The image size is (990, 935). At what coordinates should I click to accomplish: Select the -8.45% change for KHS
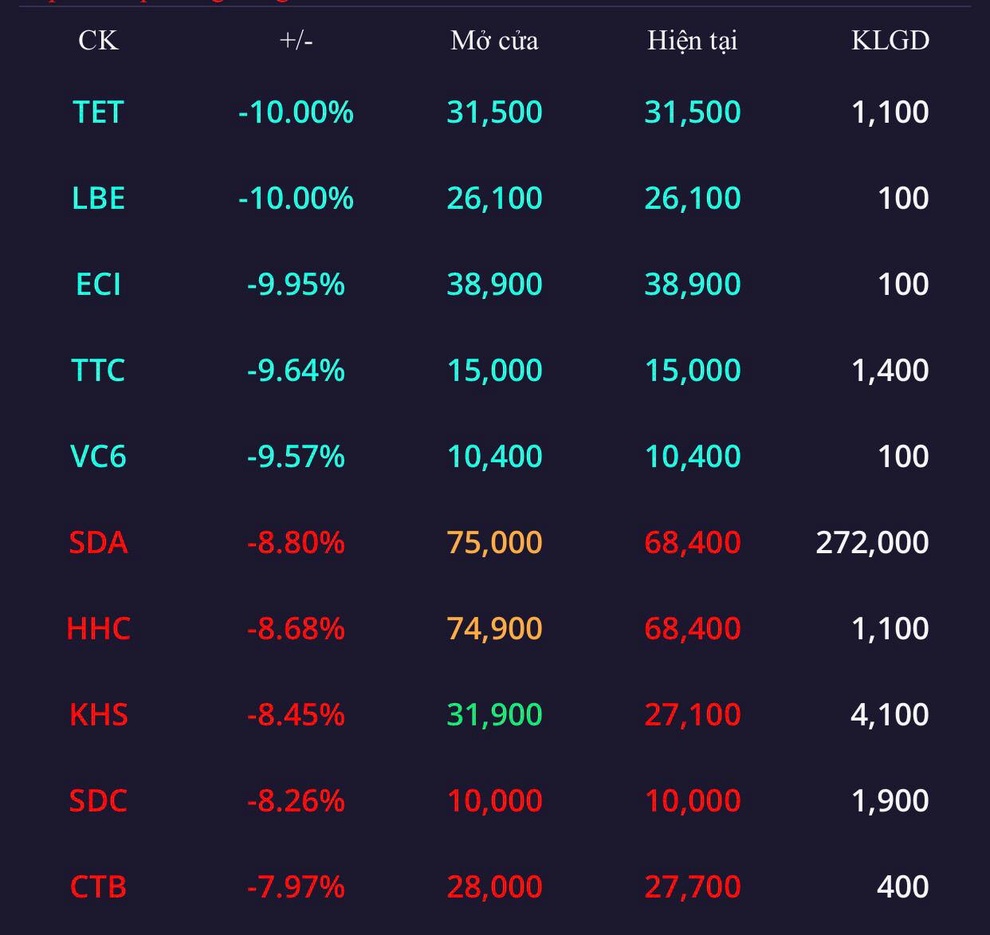tap(296, 715)
